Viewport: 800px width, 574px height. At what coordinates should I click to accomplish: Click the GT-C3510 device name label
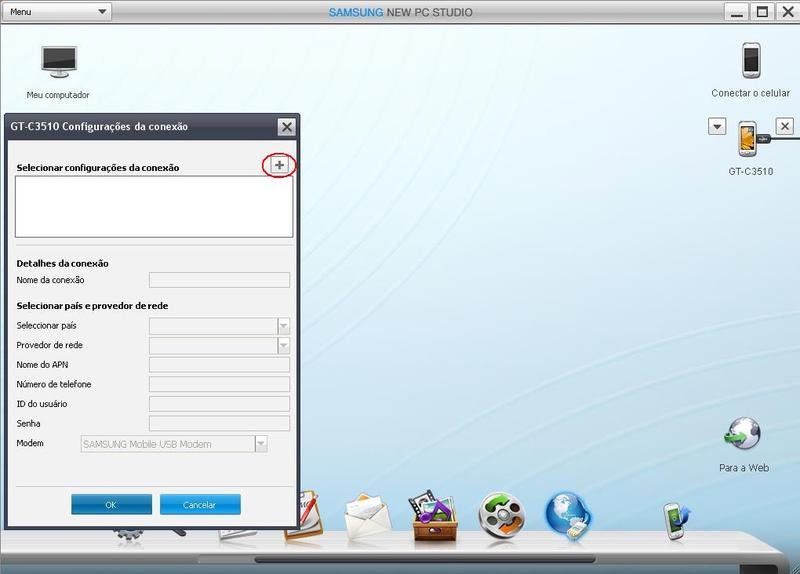751,171
